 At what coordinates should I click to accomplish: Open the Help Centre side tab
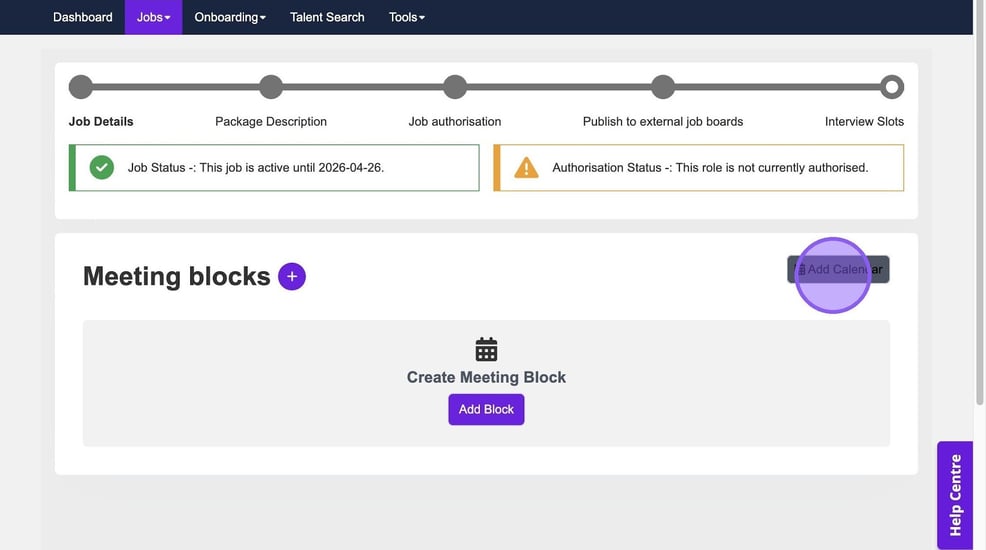955,495
